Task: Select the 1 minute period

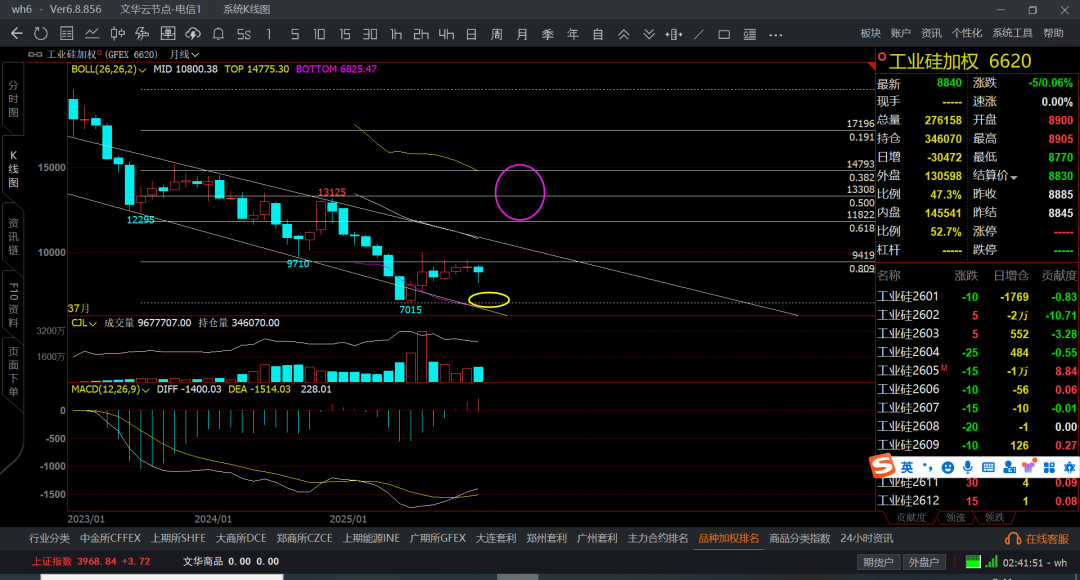Action: [269, 34]
